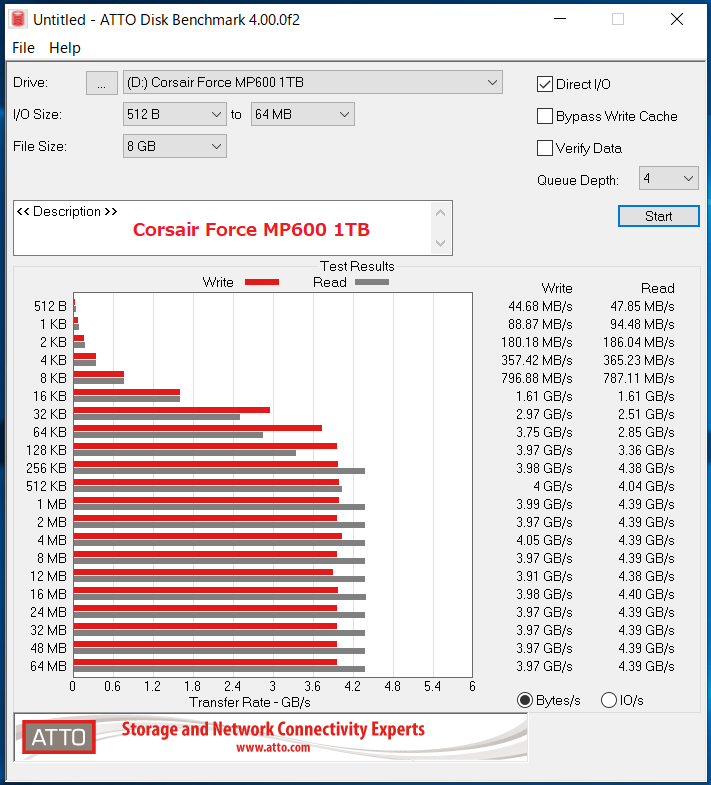Viewport: 711px width, 785px height.
Task: Enable Bypass Write Cache checkbox
Action: [545, 116]
